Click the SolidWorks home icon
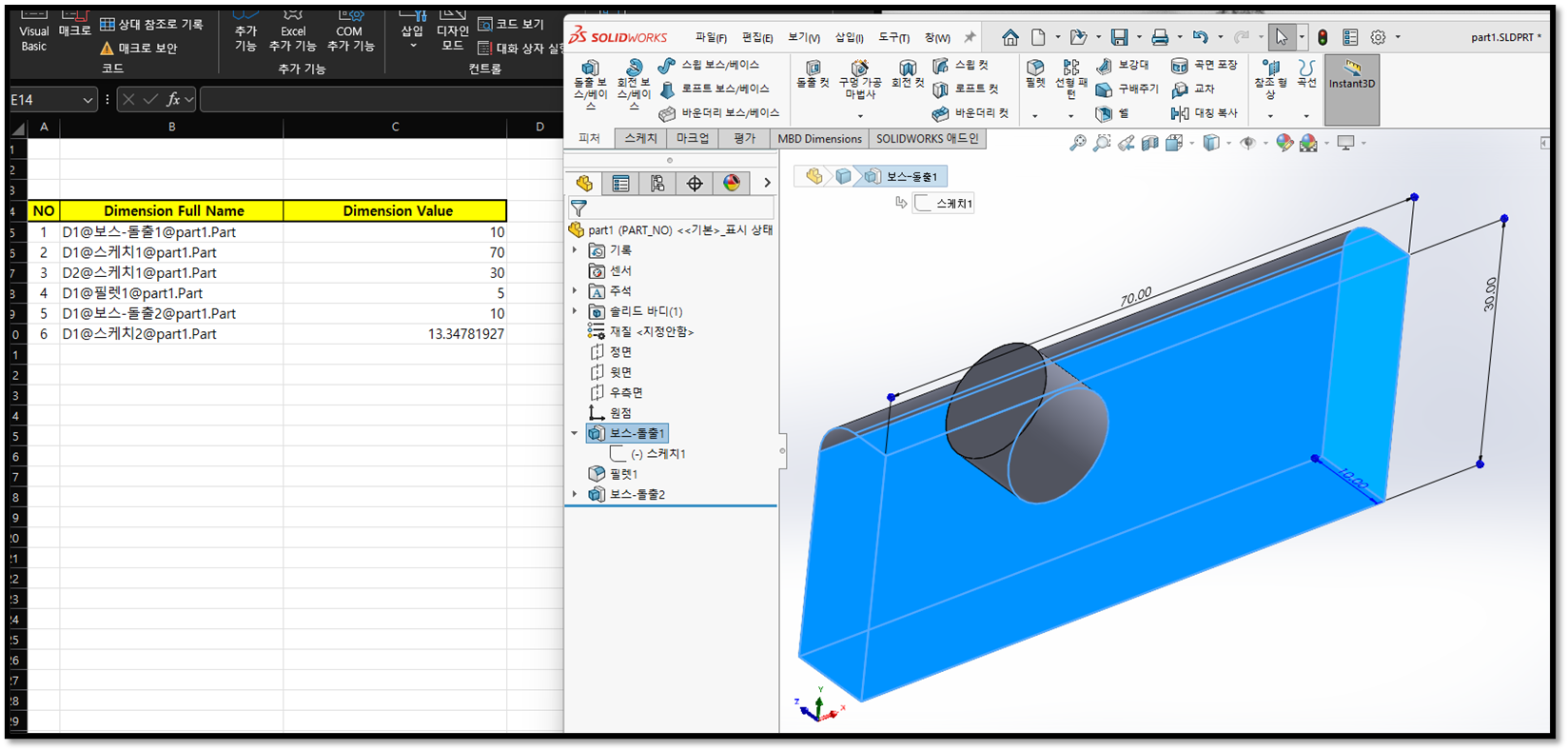Image resolution: width=1568 pixels, height=751 pixels. [1010, 37]
